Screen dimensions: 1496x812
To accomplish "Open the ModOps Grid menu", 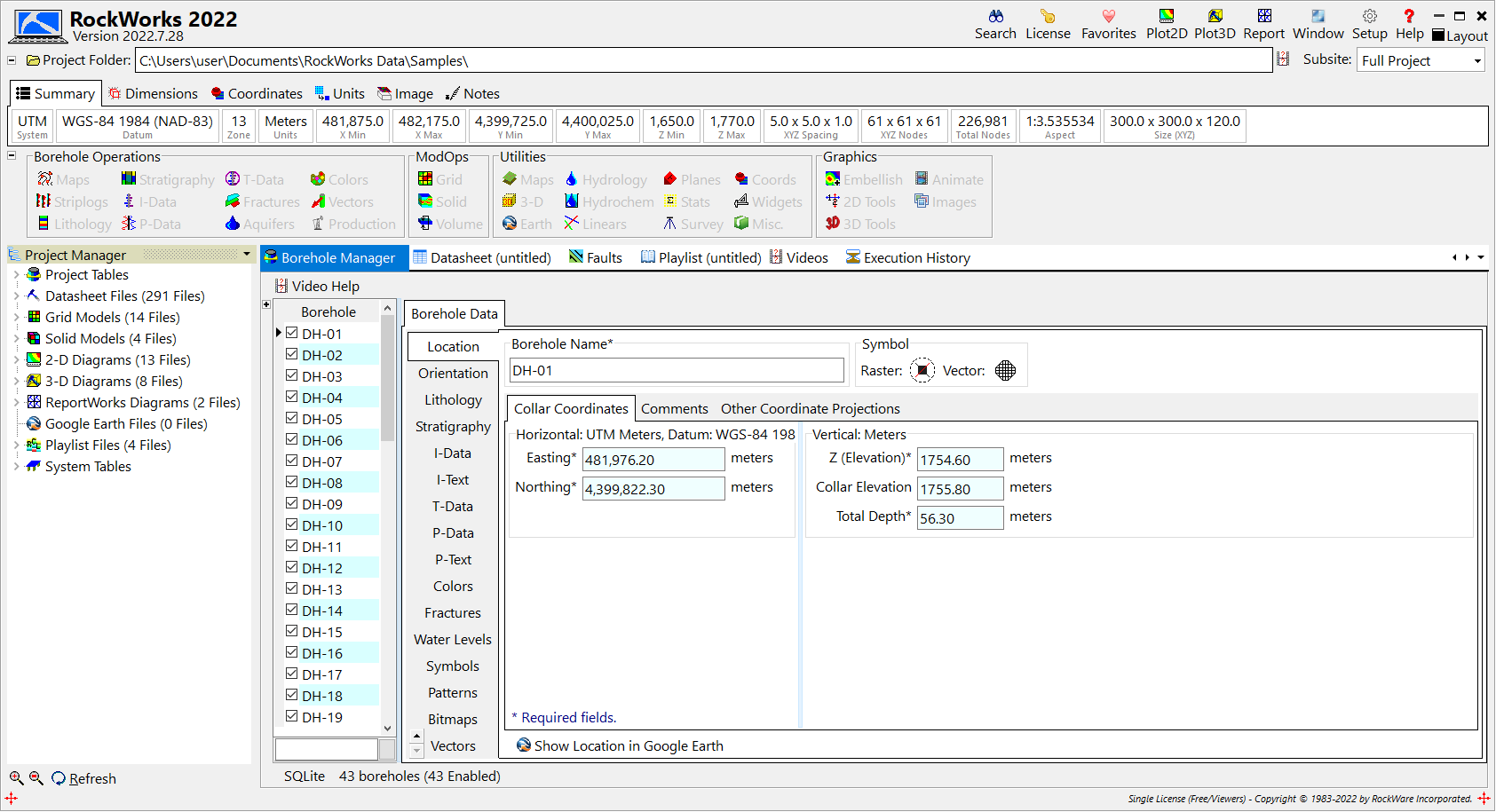I will pyautogui.click(x=440, y=179).
